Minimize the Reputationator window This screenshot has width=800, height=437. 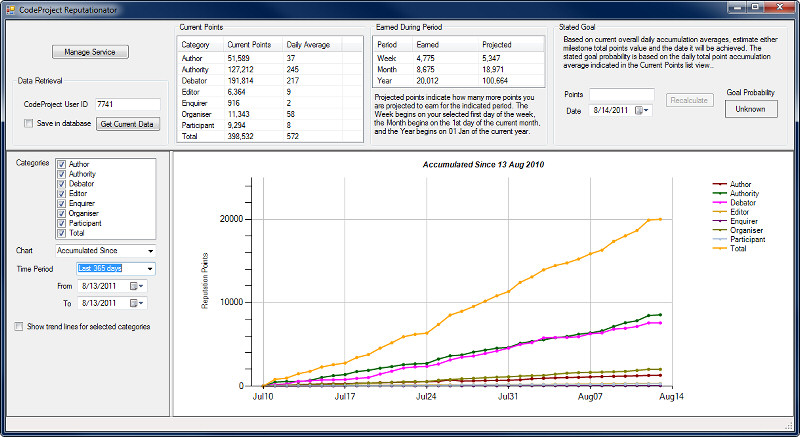click(736, 7)
